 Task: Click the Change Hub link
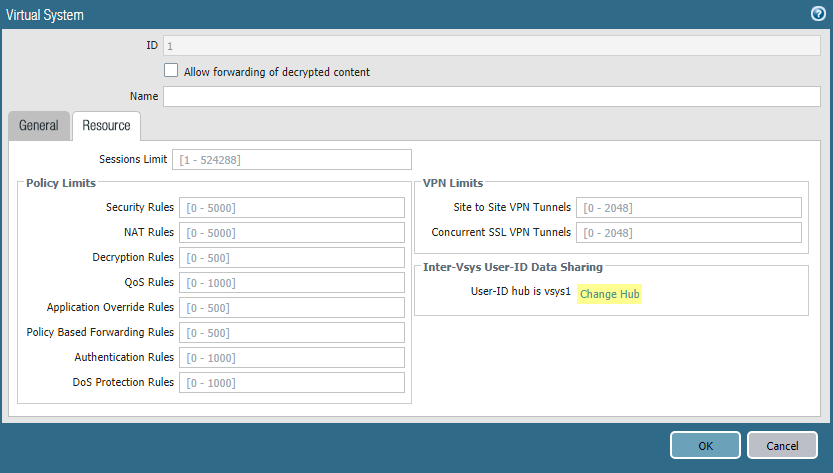[609, 294]
